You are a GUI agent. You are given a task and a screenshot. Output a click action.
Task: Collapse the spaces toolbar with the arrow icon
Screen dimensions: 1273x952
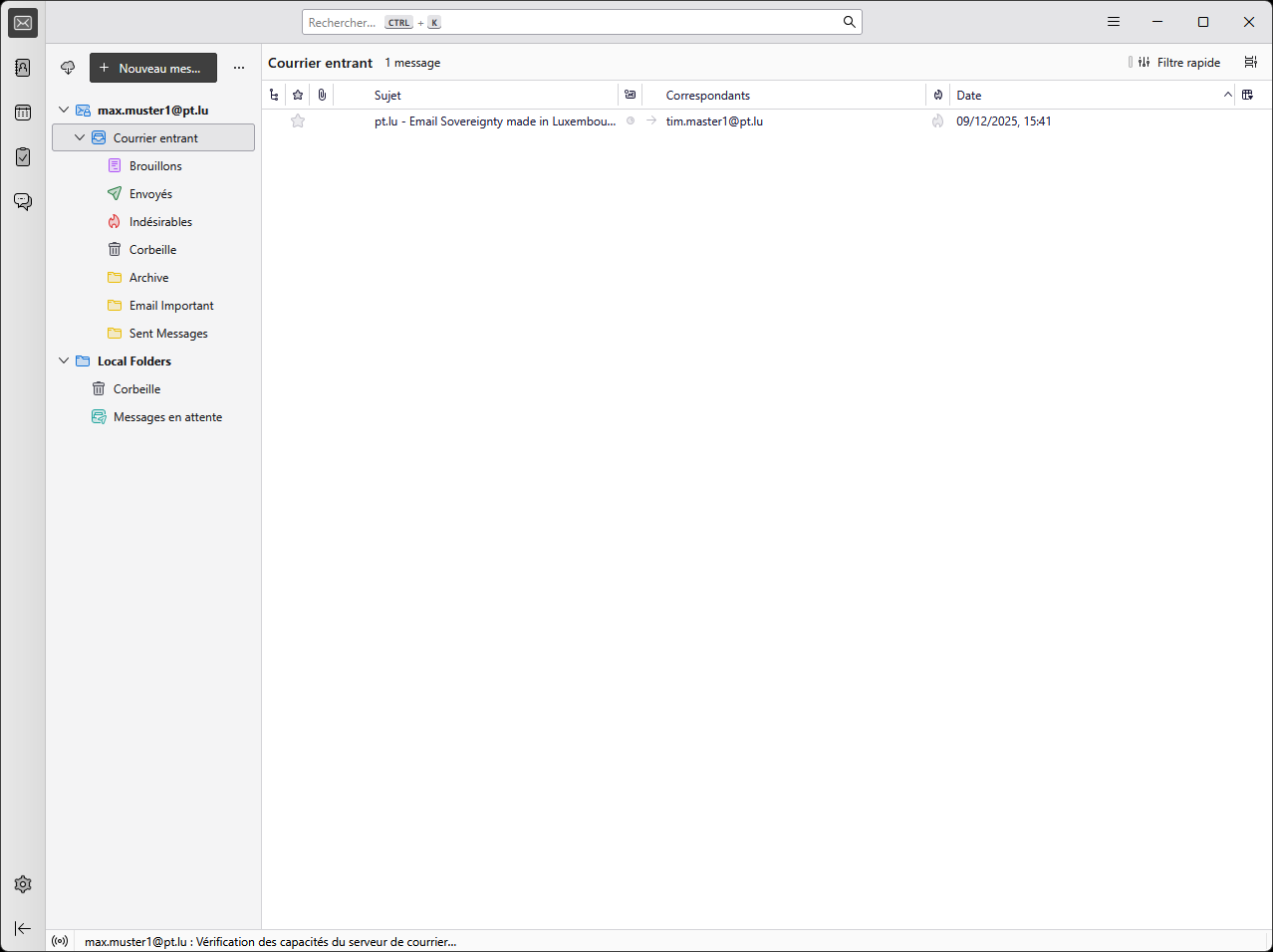(23, 928)
